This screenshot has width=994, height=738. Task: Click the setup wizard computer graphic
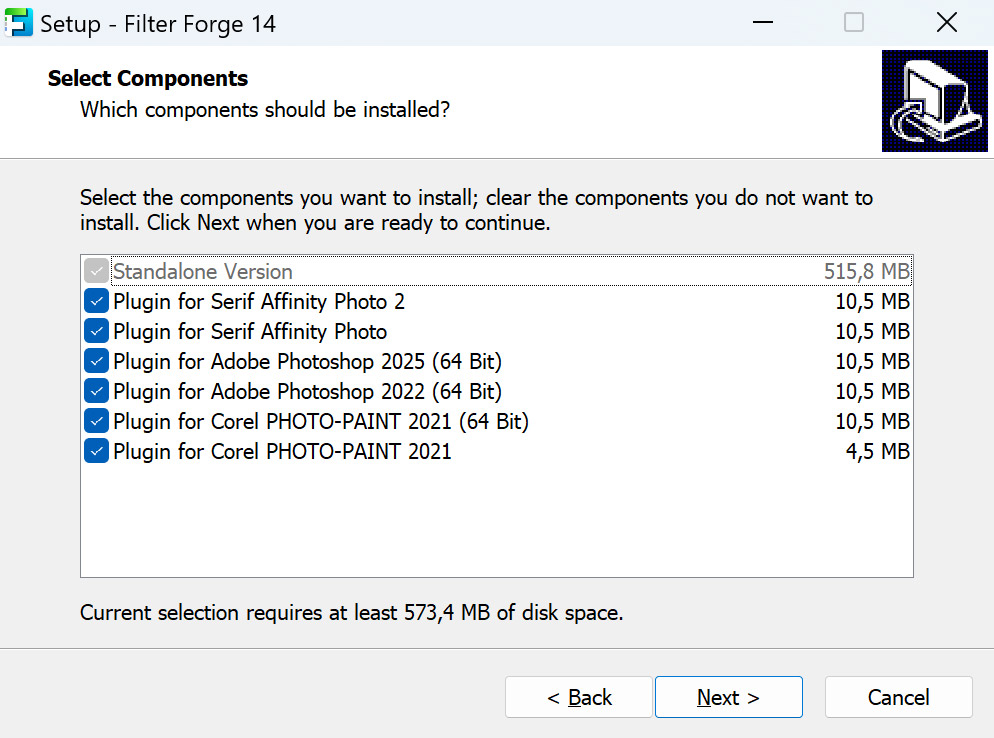pos(934,101)
